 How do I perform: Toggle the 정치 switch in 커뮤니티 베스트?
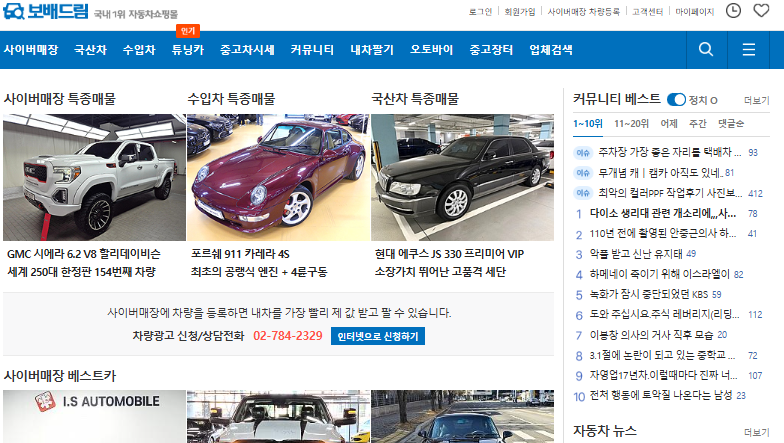pyautogui.click(x=676, y=100)
